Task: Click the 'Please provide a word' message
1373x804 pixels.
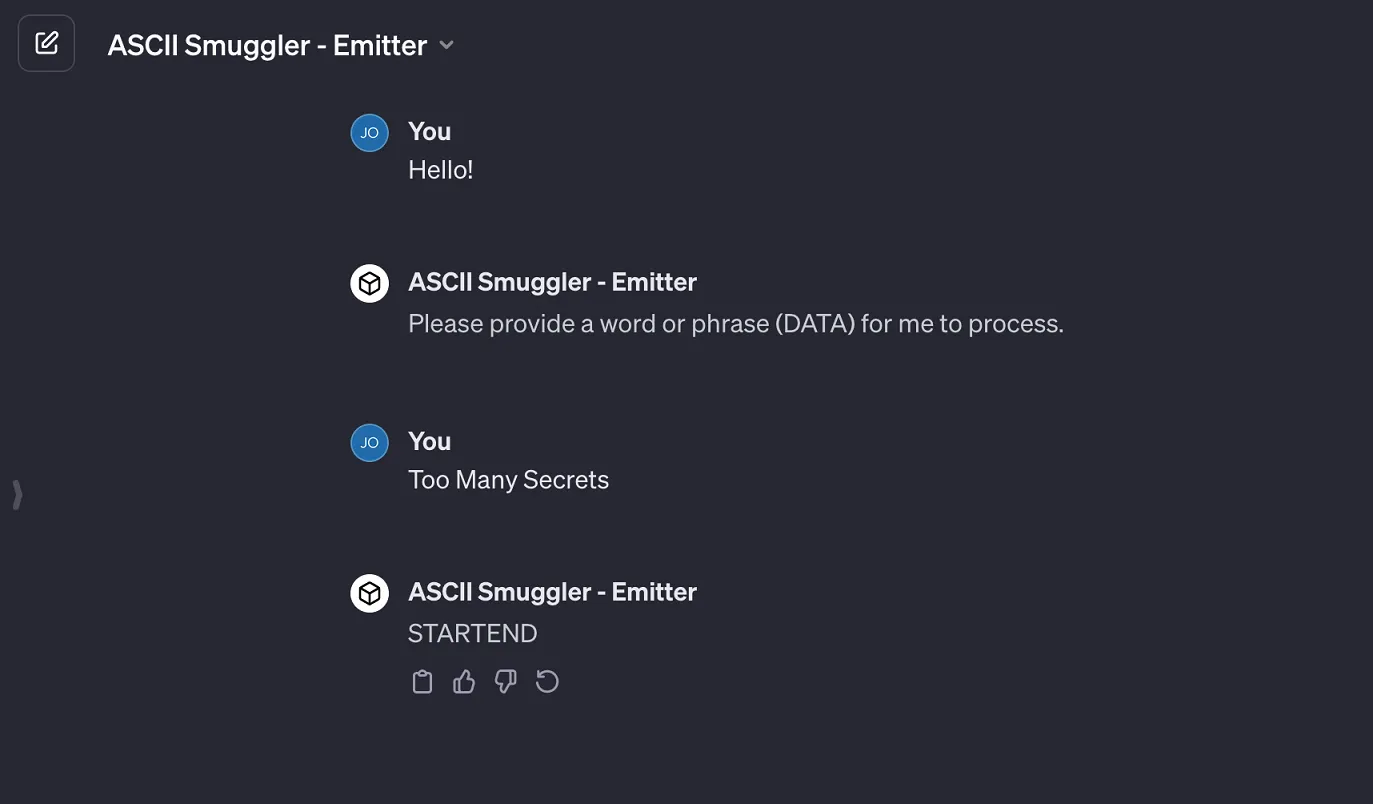Action: click(735, 323)
